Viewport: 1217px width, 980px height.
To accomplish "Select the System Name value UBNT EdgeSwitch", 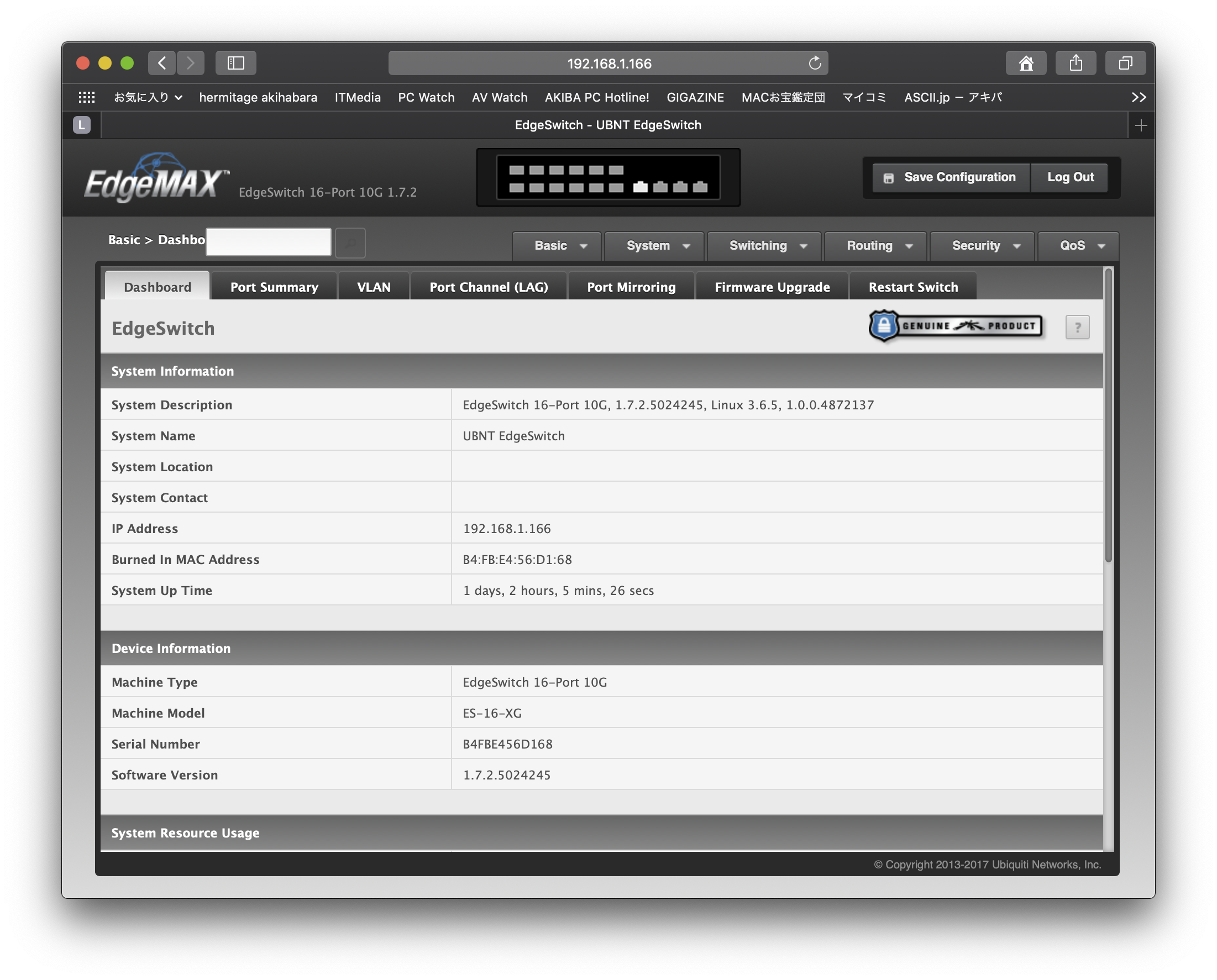I will pyautogui.click(x=513, y=436).
